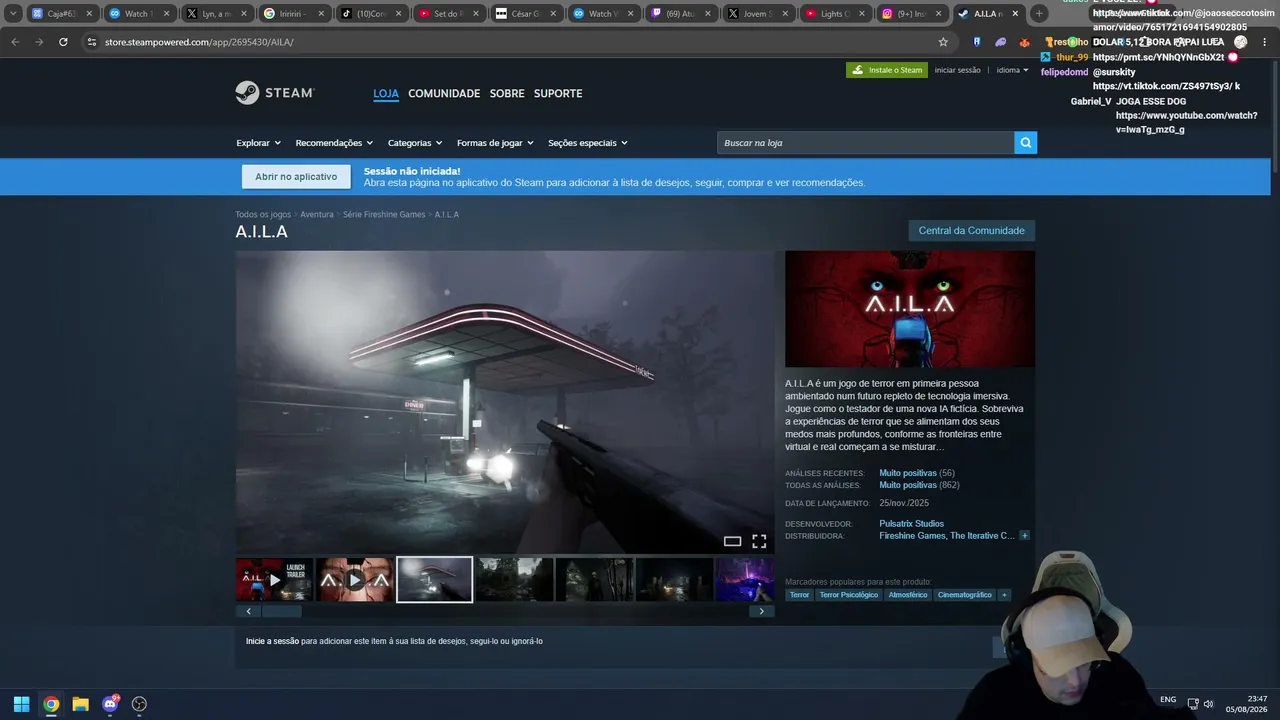This screenshot has width=1280, height=720.
Task: Click the Instale o Steam button
Action: click(886, 70)
